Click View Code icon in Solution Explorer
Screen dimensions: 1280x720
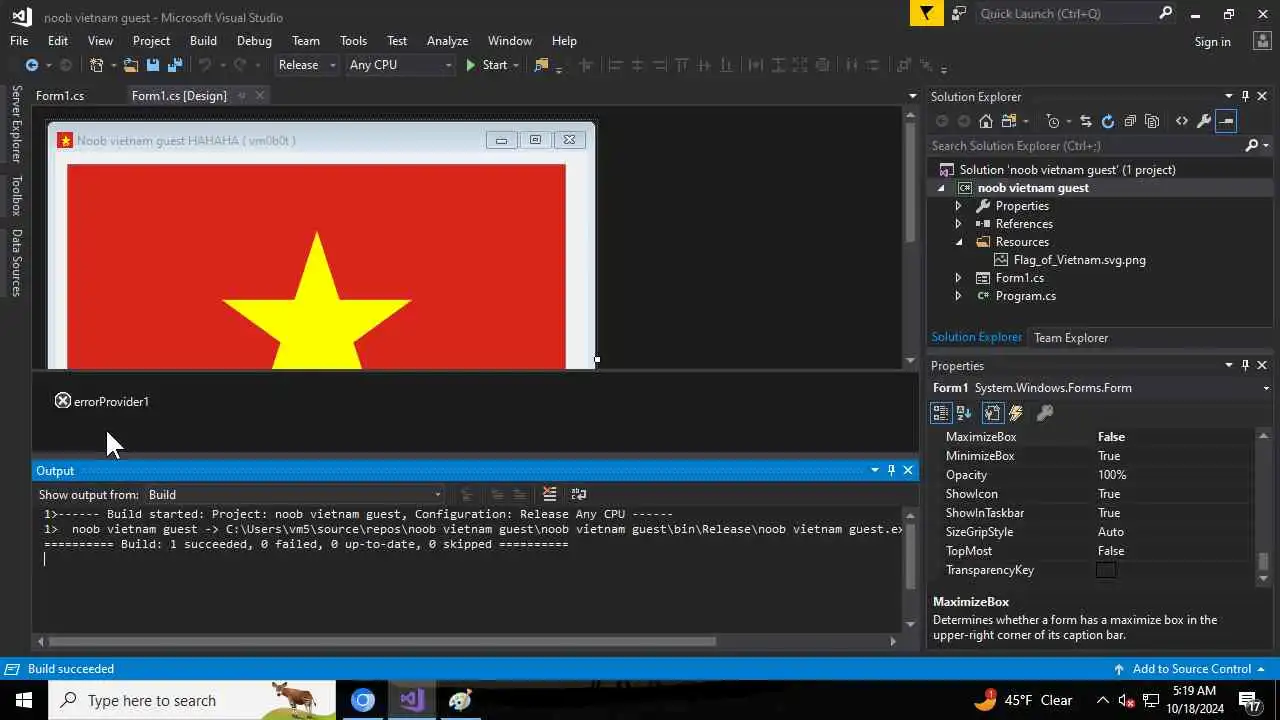1182,121
